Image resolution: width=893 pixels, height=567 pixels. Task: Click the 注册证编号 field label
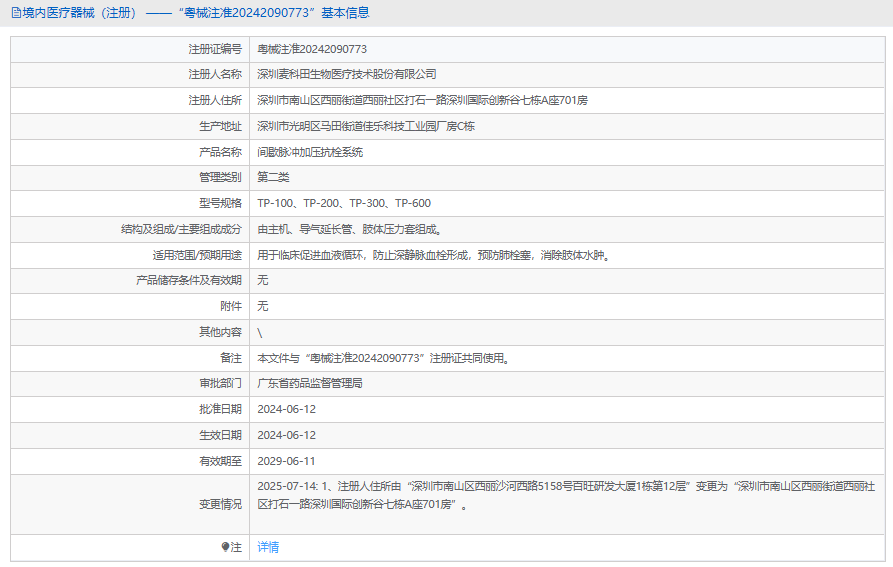[x=215, y=50]
